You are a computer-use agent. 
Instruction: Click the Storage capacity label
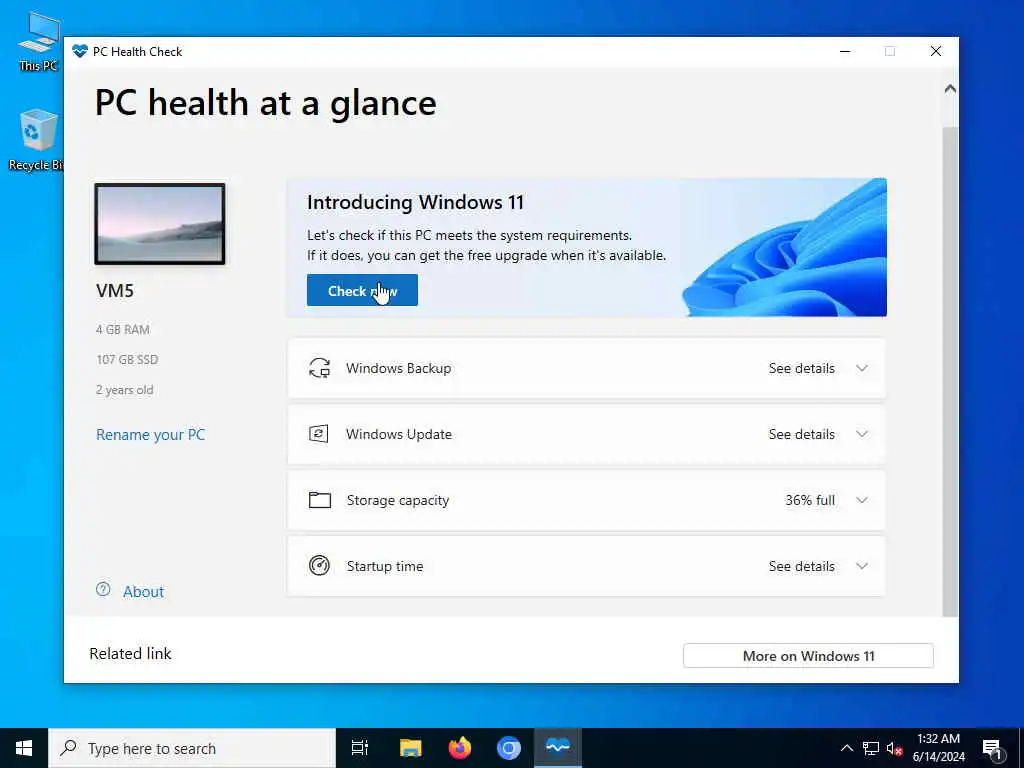pos(398,500)
